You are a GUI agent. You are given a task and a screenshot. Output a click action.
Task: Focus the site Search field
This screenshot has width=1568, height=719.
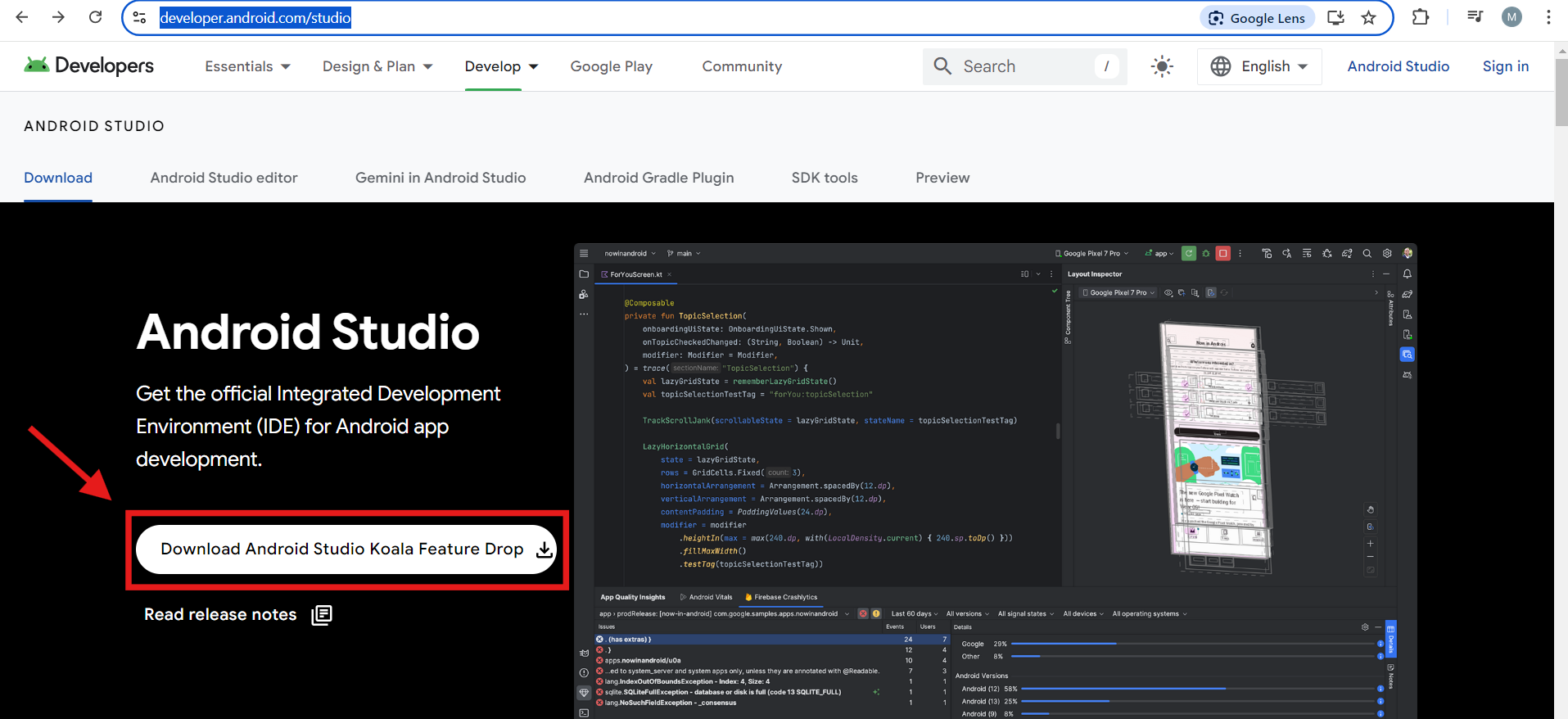pyautogui.click(x=1024, y=66)
